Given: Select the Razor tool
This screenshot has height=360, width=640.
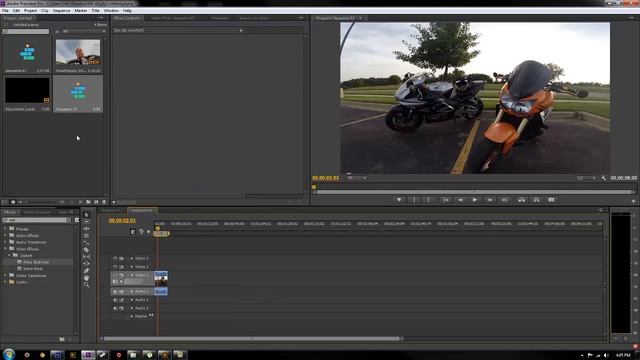Looking at the screenshot, I should pyautogui.click(x=87, y=250).
